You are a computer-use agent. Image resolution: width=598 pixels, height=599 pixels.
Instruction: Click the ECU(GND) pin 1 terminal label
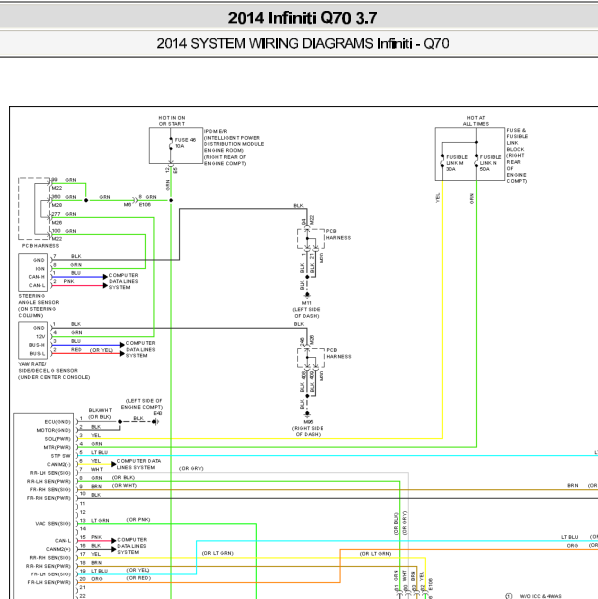click(x=58, y=422)
